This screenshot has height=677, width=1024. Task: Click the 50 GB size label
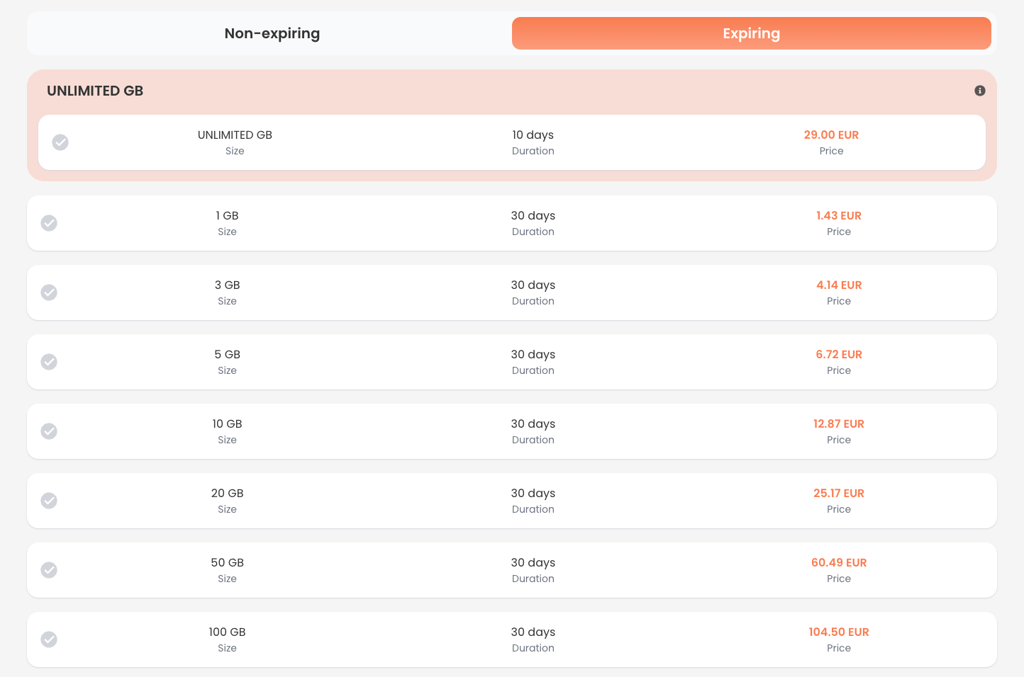[x=227, y=563]
